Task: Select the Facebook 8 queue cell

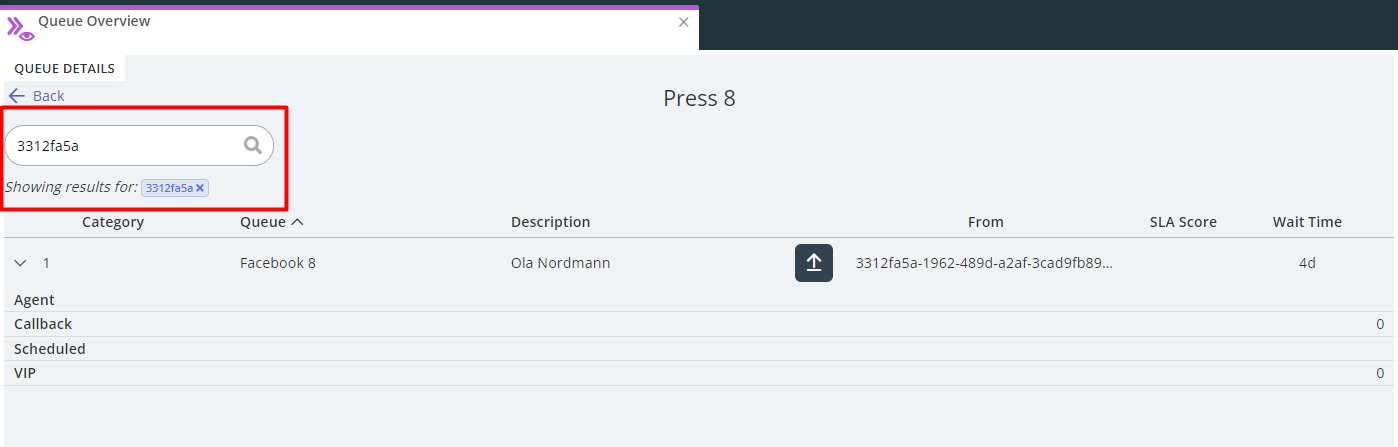Action: (x=278, y=263)
